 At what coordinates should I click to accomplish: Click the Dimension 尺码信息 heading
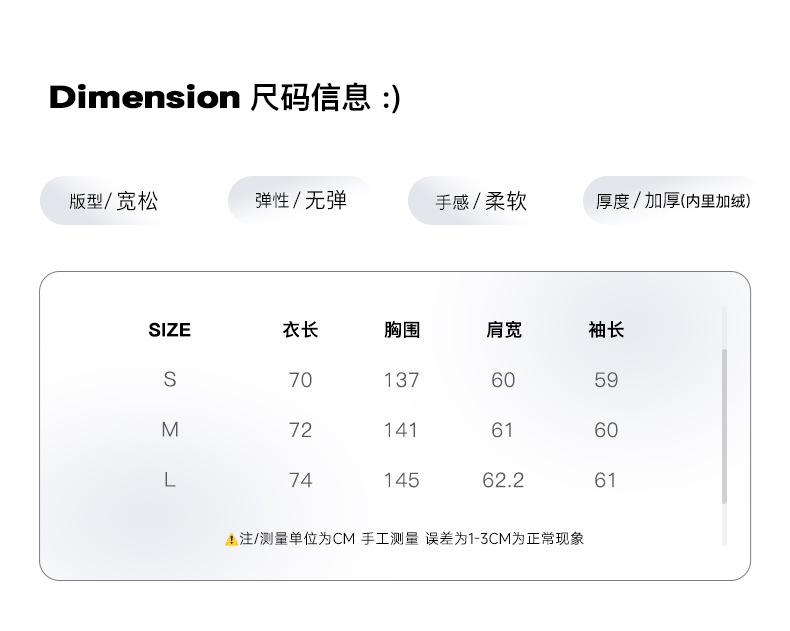point(225,98)
